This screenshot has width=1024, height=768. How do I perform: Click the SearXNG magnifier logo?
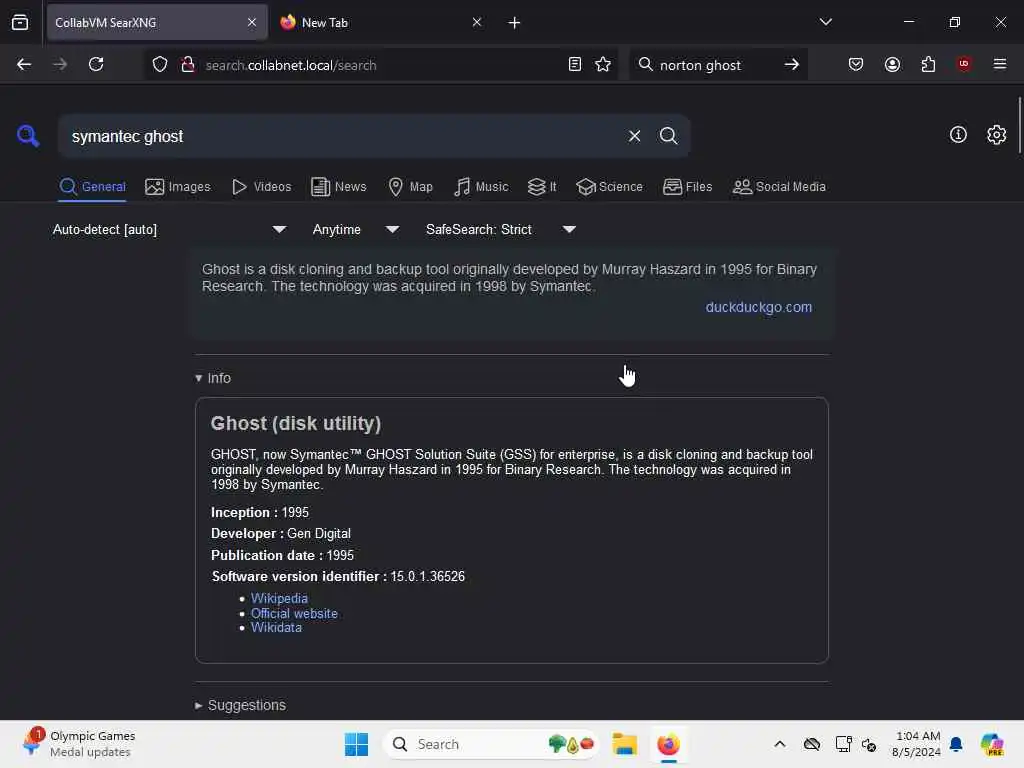28,136
